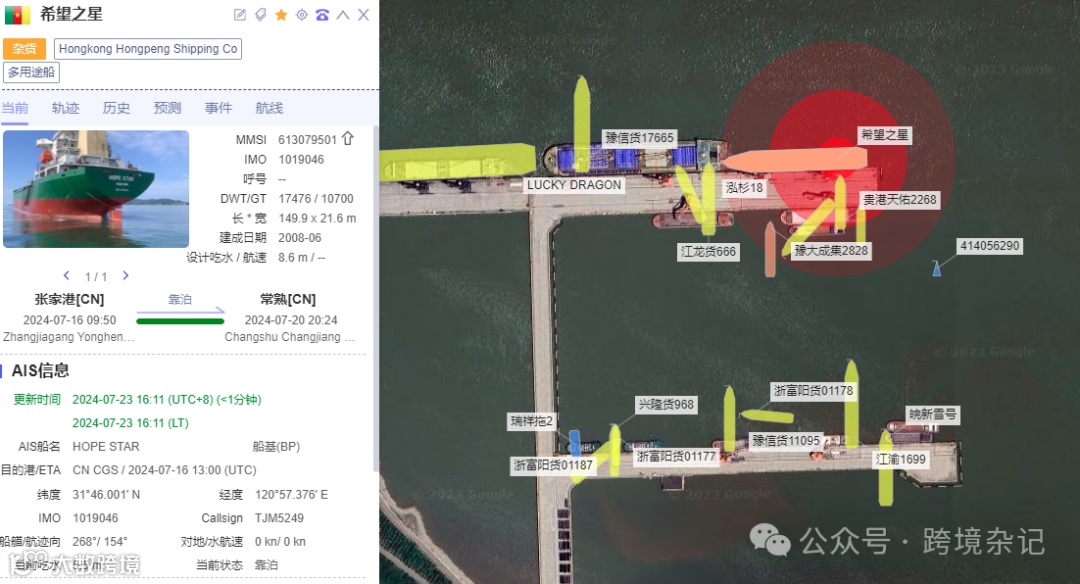
Task: Click the telephone contact icon
Action: coord(322,14)
